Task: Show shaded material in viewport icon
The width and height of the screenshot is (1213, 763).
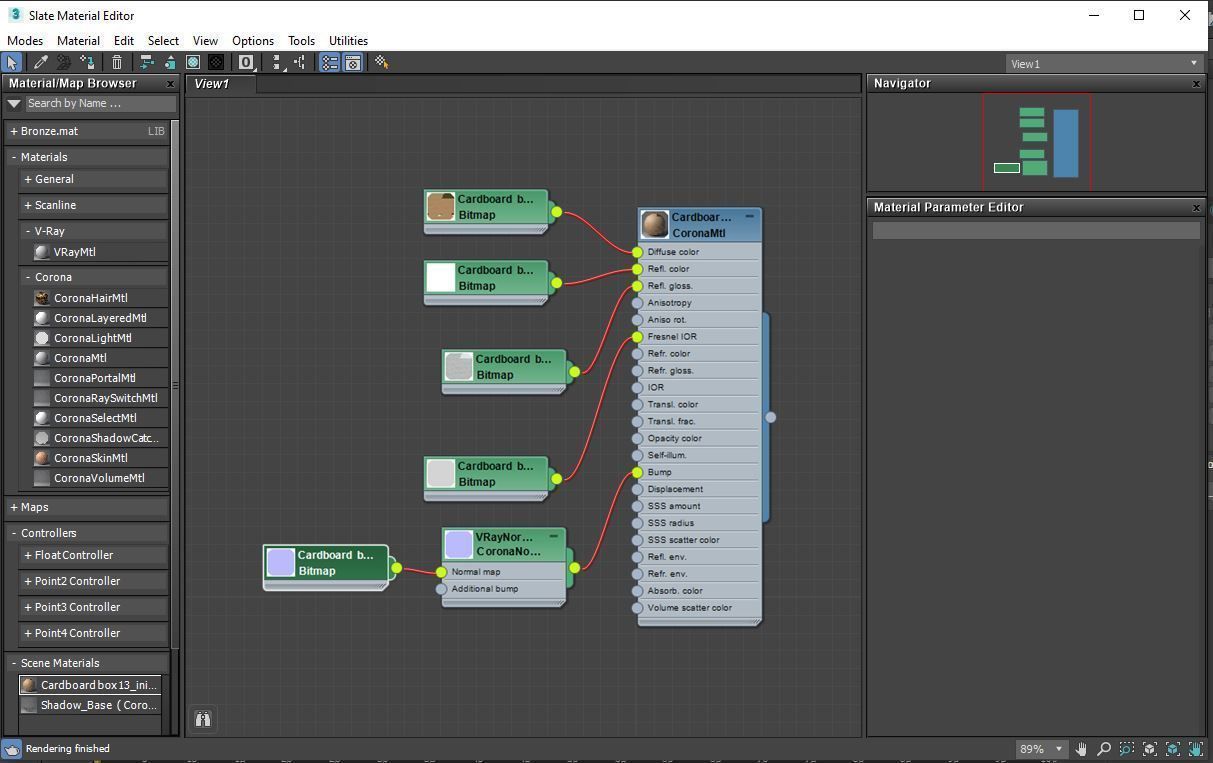Action: click(193, 62)
